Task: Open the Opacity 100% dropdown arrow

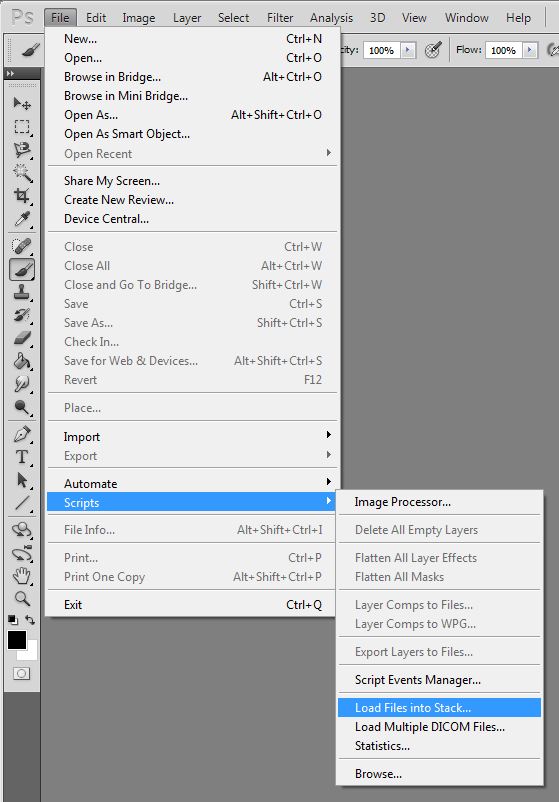Action: pos(408,50)
